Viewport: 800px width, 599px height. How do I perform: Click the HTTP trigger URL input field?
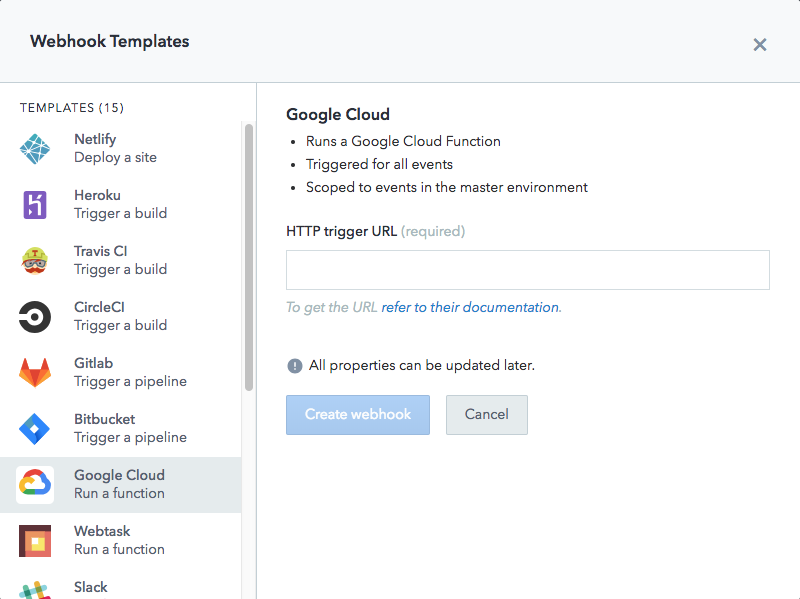(528, 269)
